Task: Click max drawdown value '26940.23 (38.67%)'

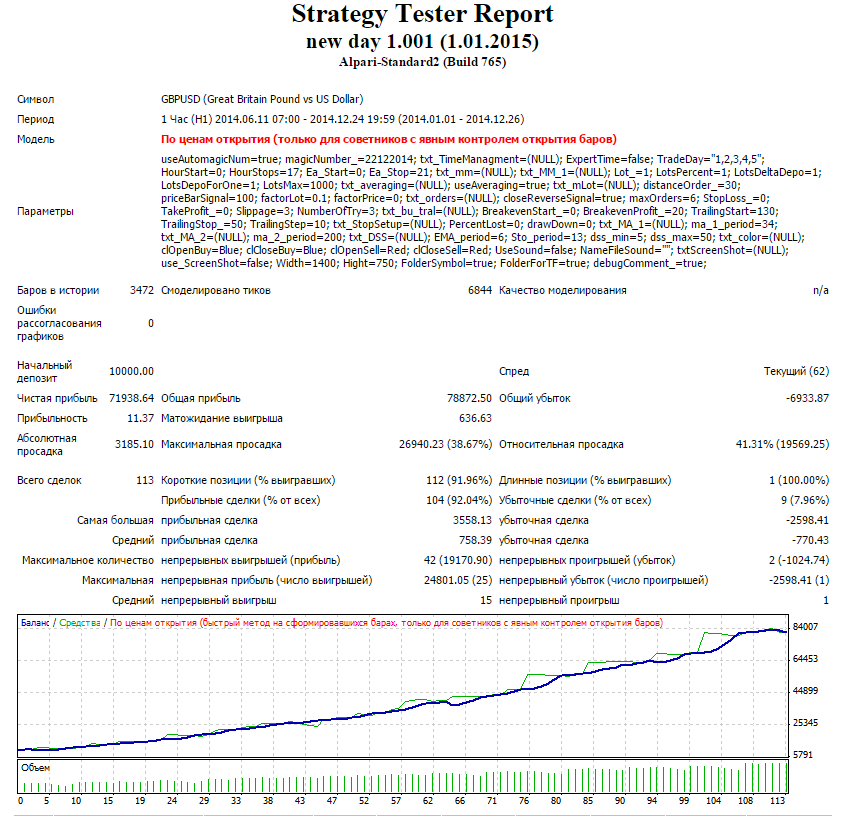Action: 445,444
